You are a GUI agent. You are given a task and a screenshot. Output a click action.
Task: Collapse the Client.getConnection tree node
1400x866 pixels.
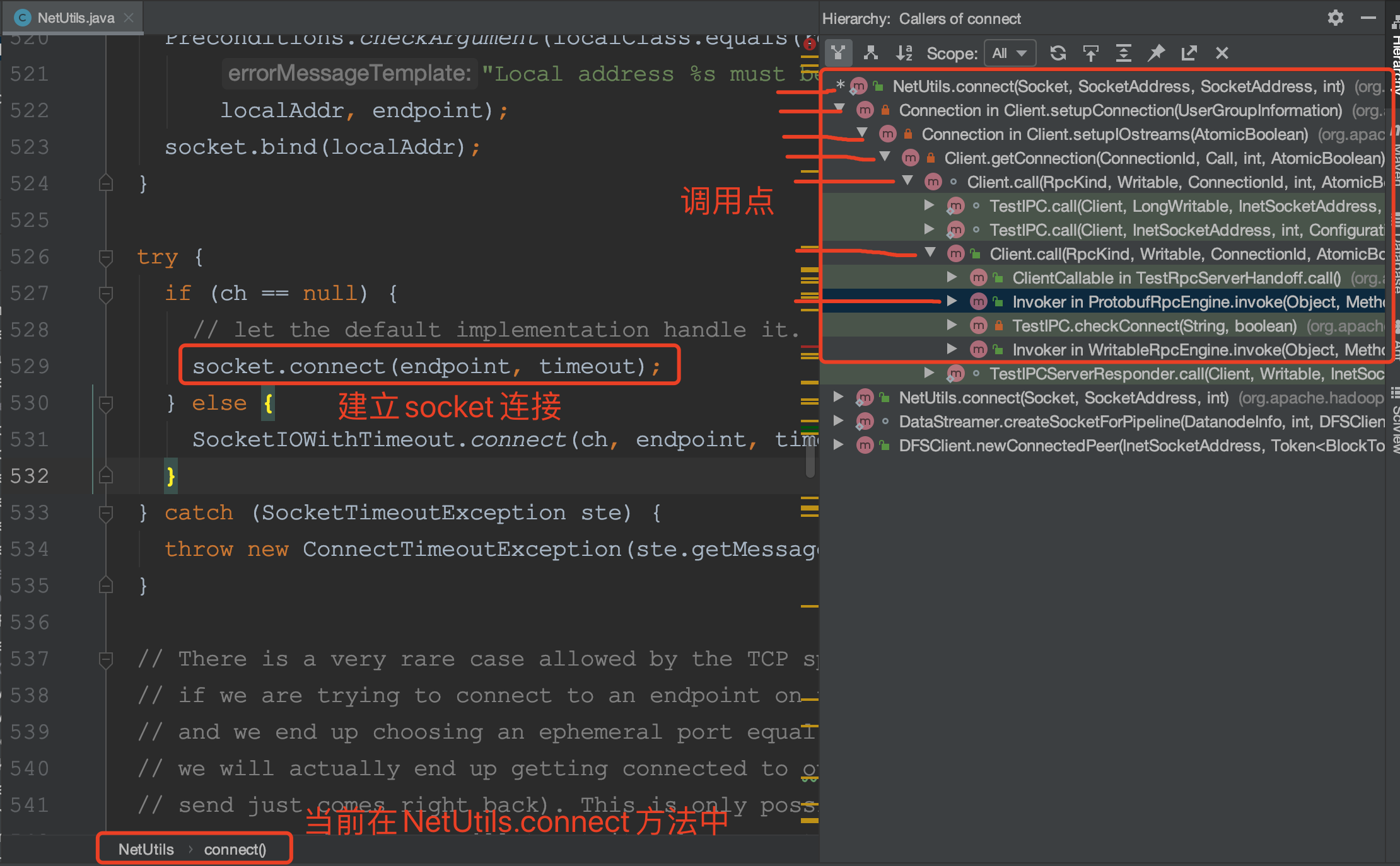pos(886,158)
